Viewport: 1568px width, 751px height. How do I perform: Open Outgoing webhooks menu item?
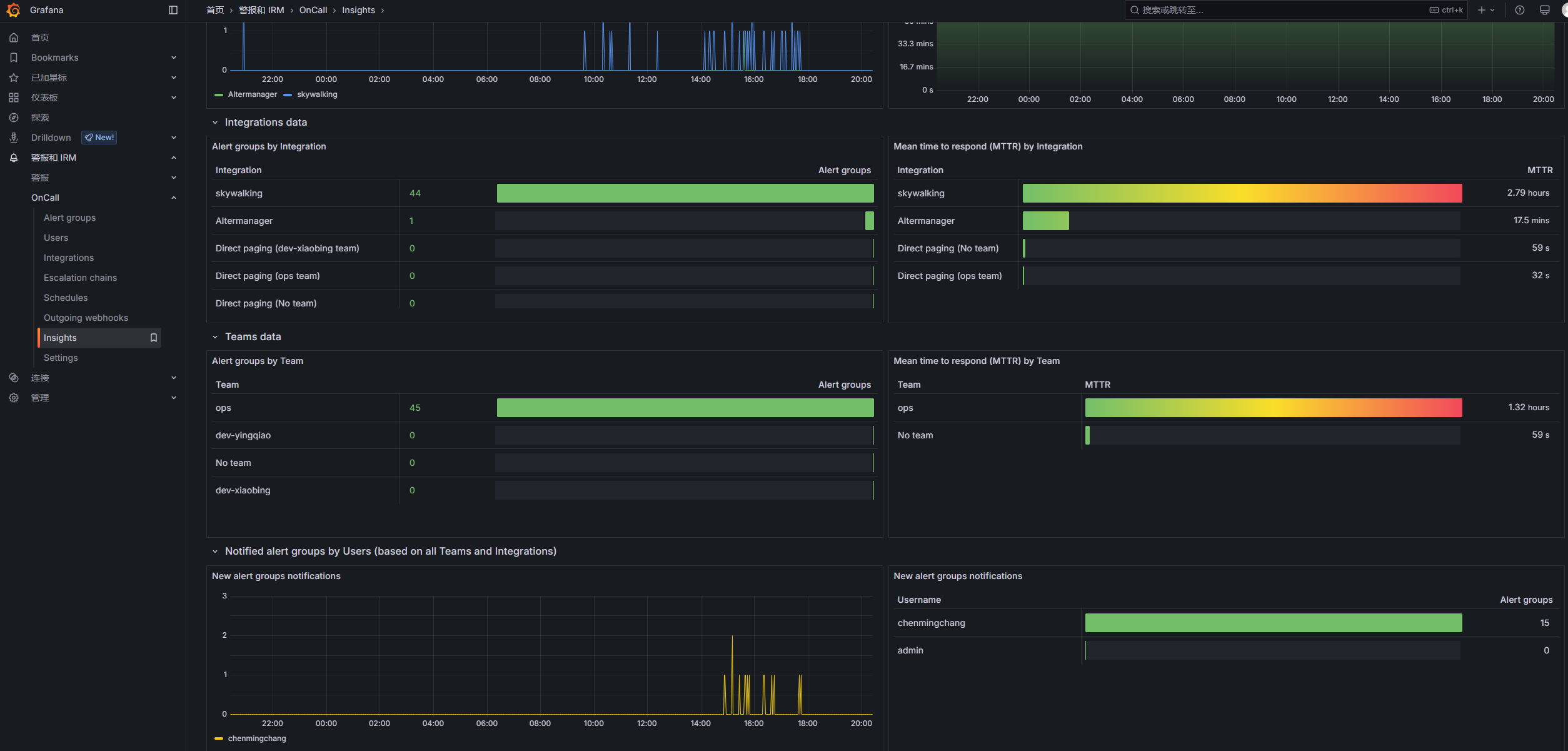(x=86, y=318)
